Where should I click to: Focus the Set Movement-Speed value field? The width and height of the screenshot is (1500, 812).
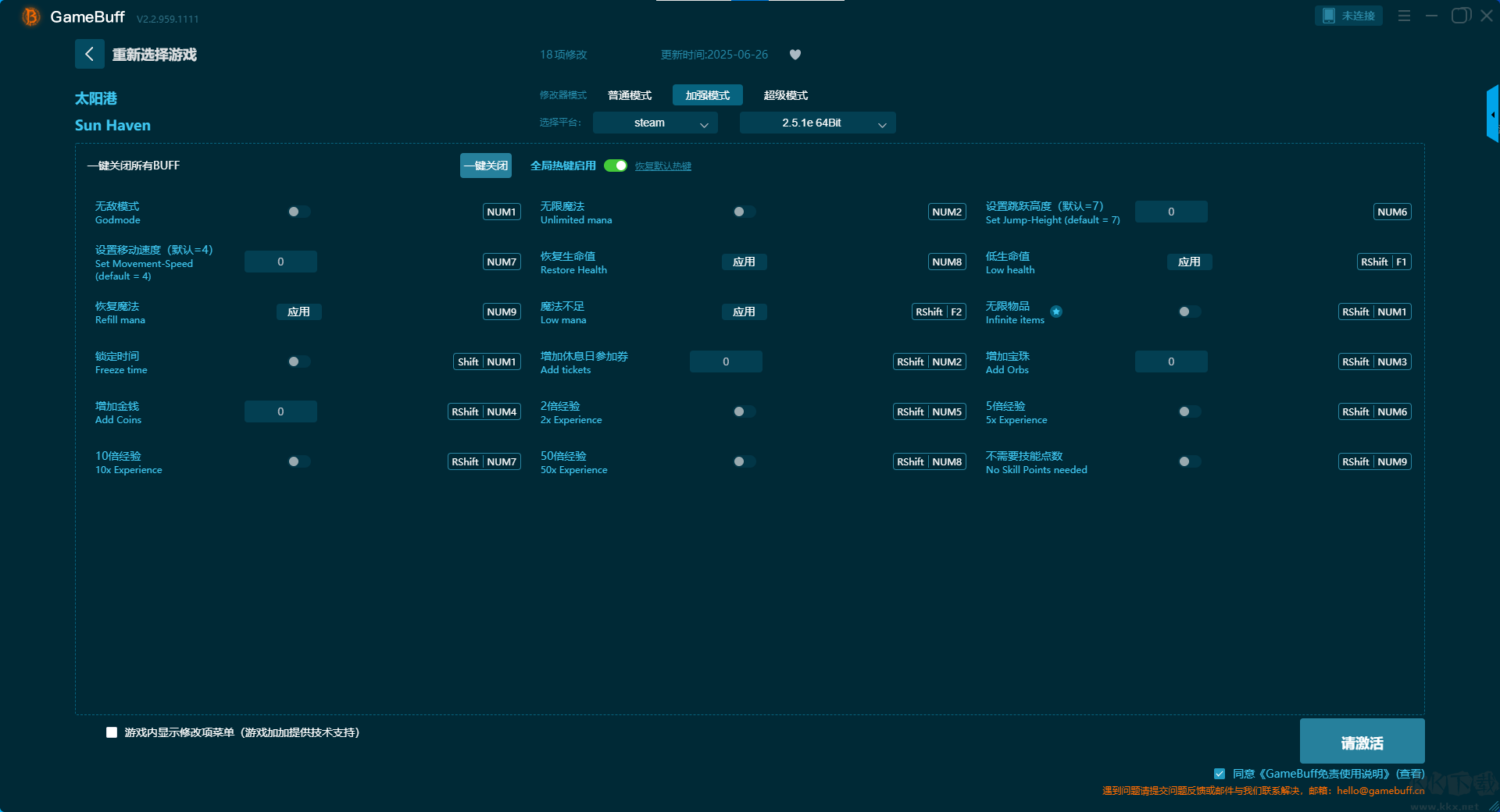point(280,262)
